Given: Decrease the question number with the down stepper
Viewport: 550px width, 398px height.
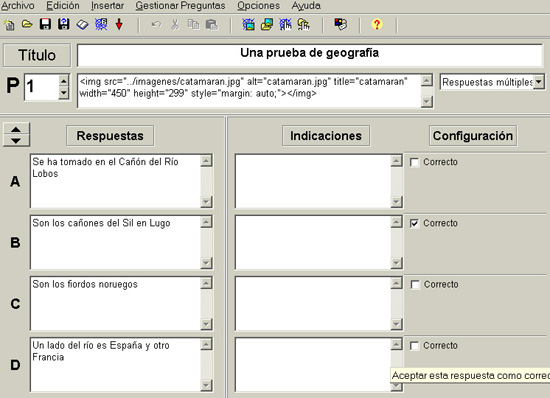Looking at the screenshot, I should coord(63,93).
